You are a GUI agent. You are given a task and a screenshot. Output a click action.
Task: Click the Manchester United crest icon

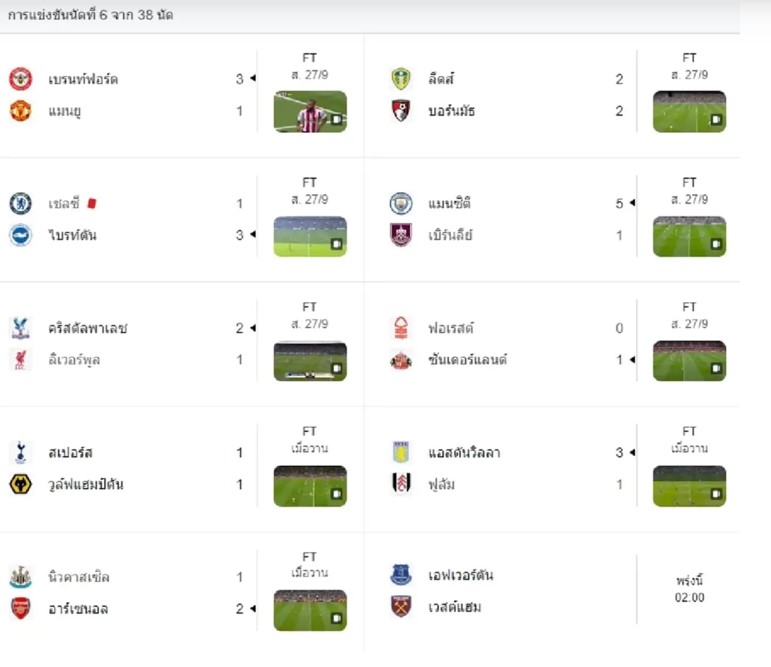[21, 111]
